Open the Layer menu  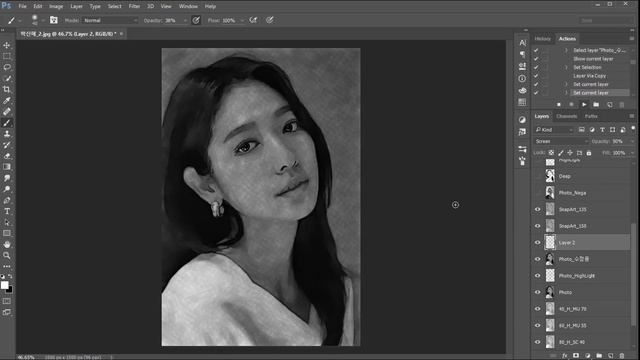pos(76,6)
